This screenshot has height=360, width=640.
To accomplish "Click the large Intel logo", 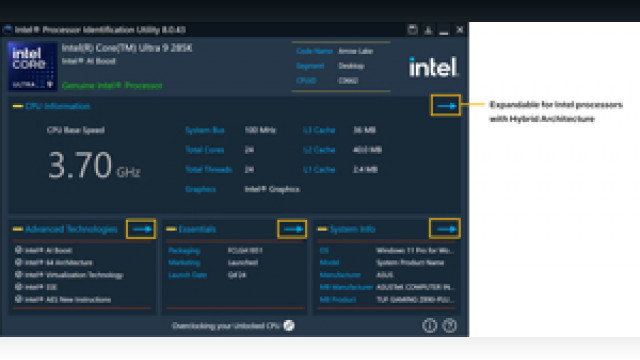I will (433, 67).
